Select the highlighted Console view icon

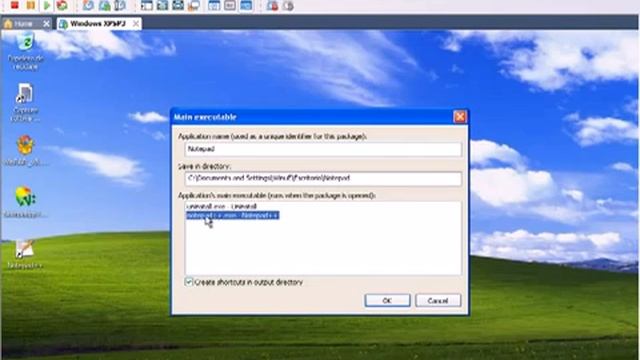coord(246,5)
